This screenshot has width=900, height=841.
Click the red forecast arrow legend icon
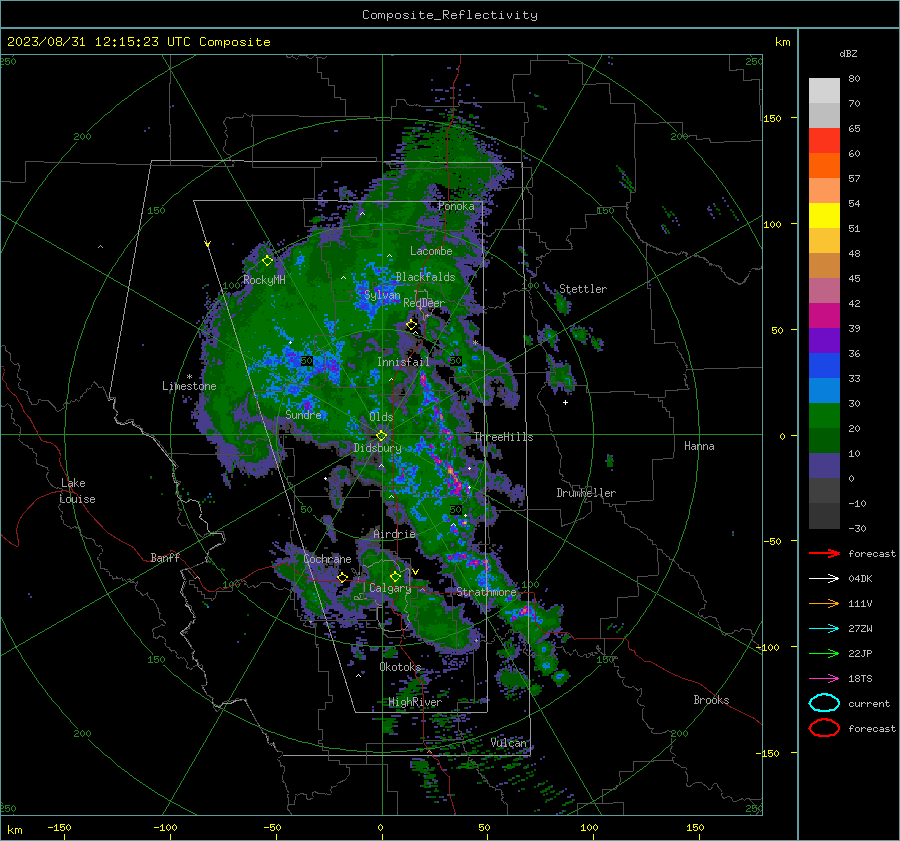824,553
